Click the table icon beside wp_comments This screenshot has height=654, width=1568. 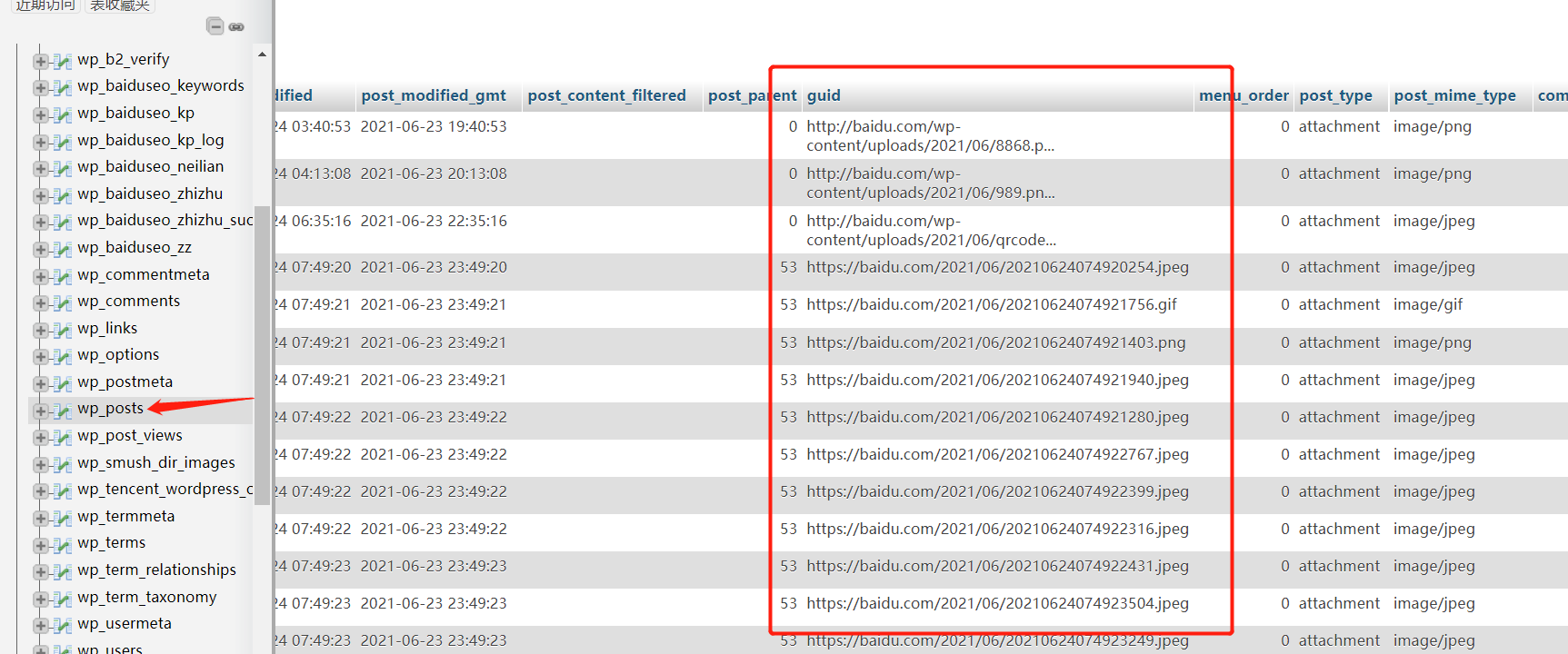(x=62, y=302)
